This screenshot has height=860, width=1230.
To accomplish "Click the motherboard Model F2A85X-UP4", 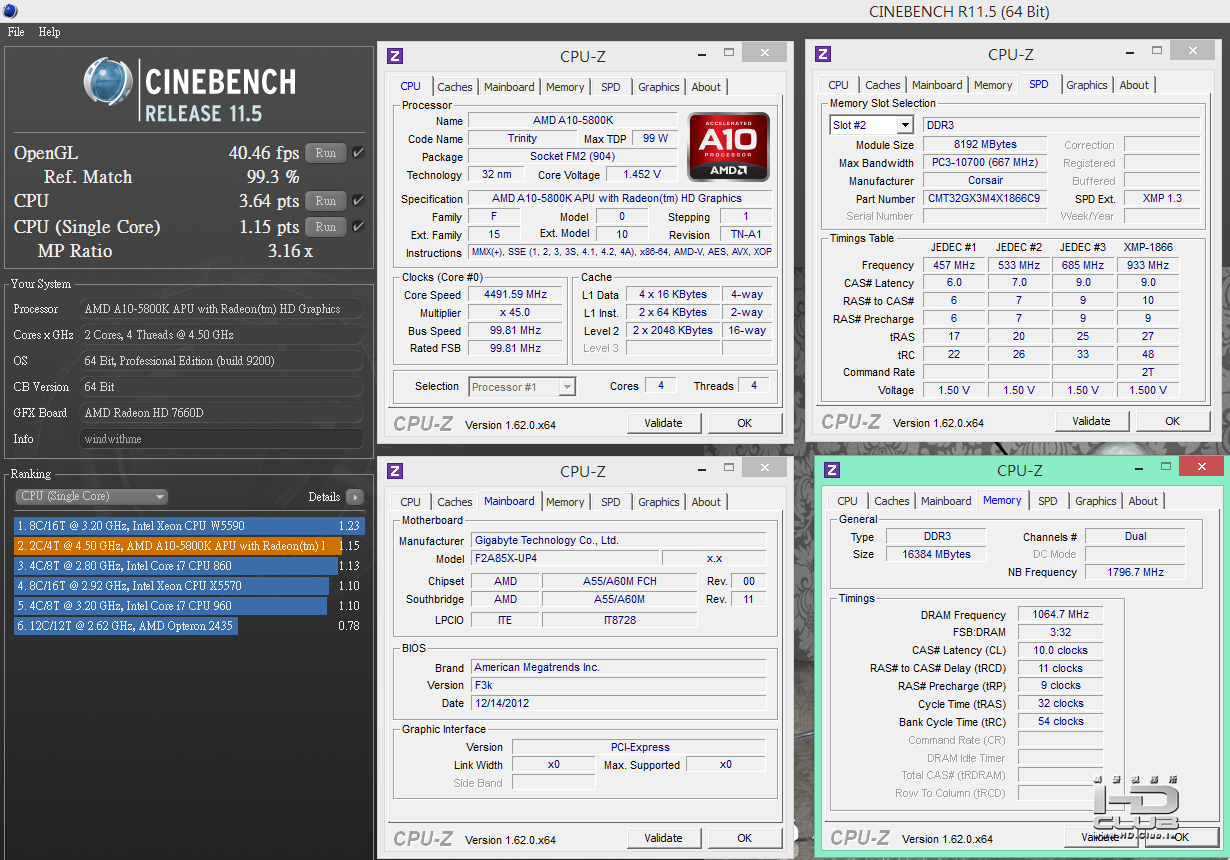I will 563,559.
